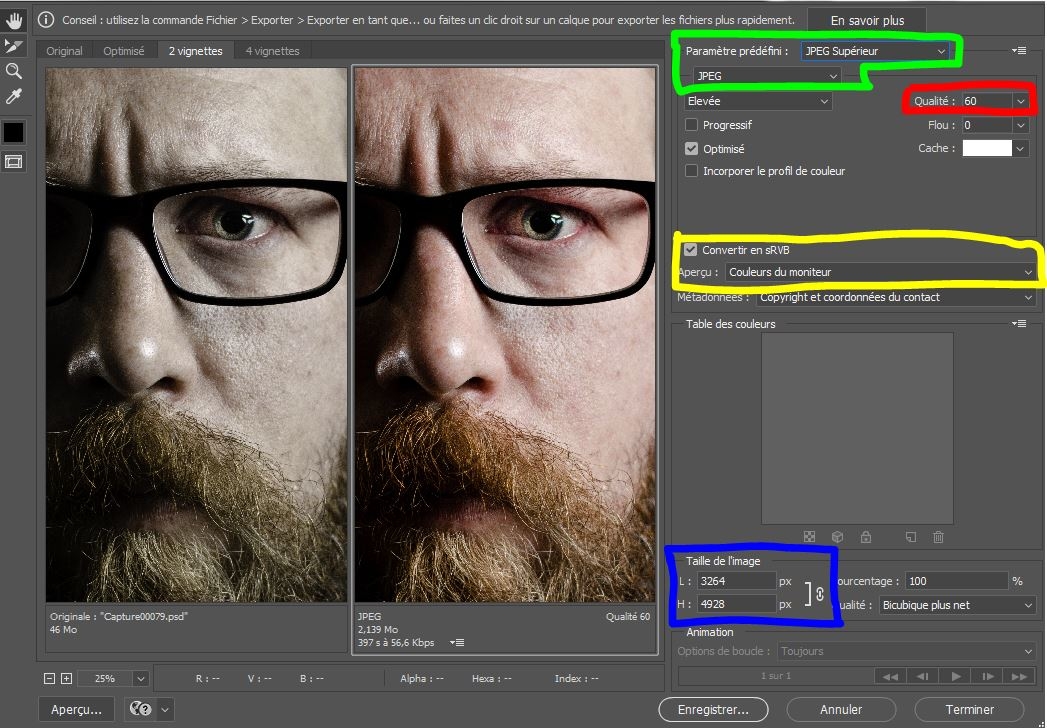Viewport: 1047px width, 728px height.
Task: Click the Enregistrer button
Action: [713, 709]
